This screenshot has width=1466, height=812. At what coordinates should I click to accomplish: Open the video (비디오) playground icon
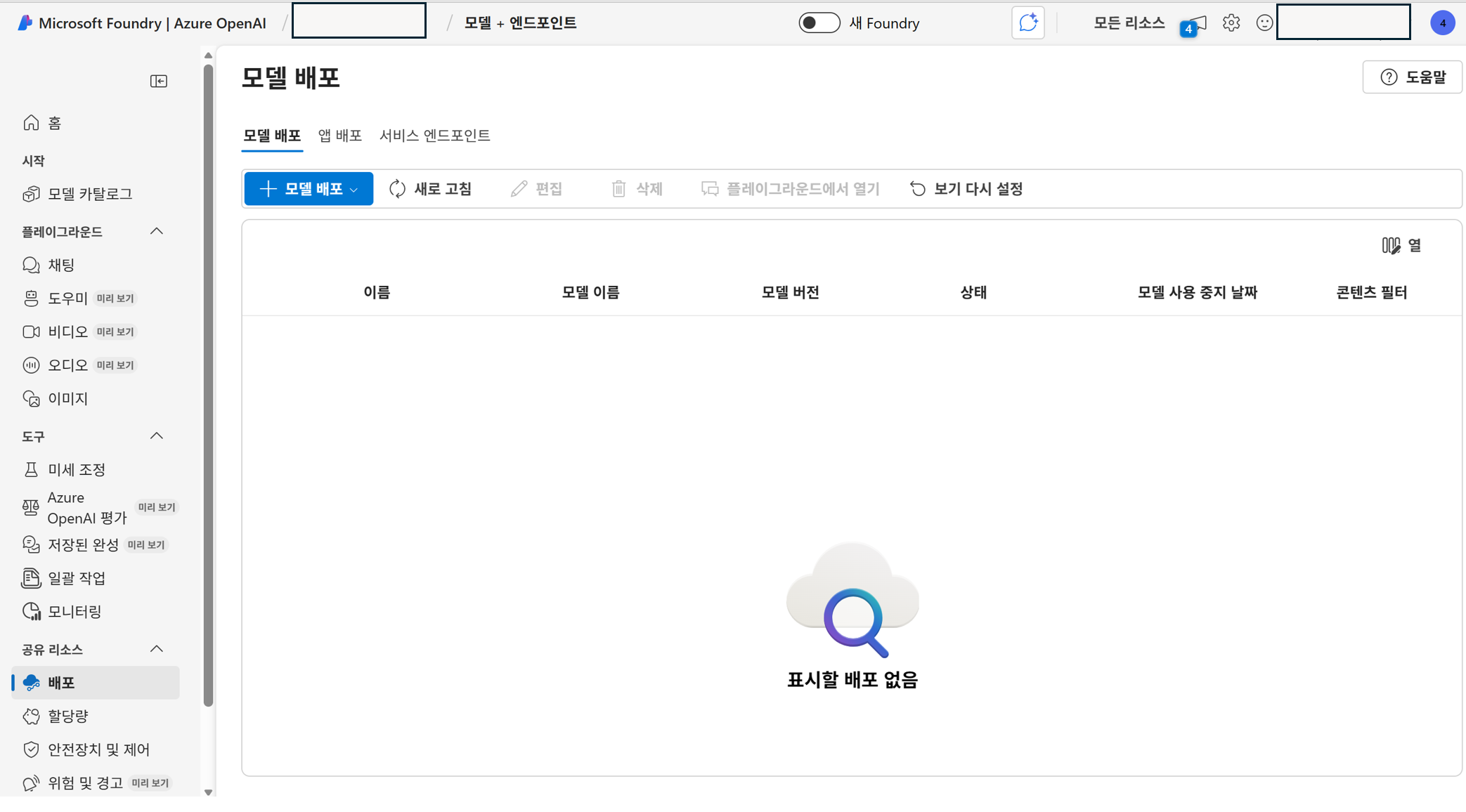(31, 332)
